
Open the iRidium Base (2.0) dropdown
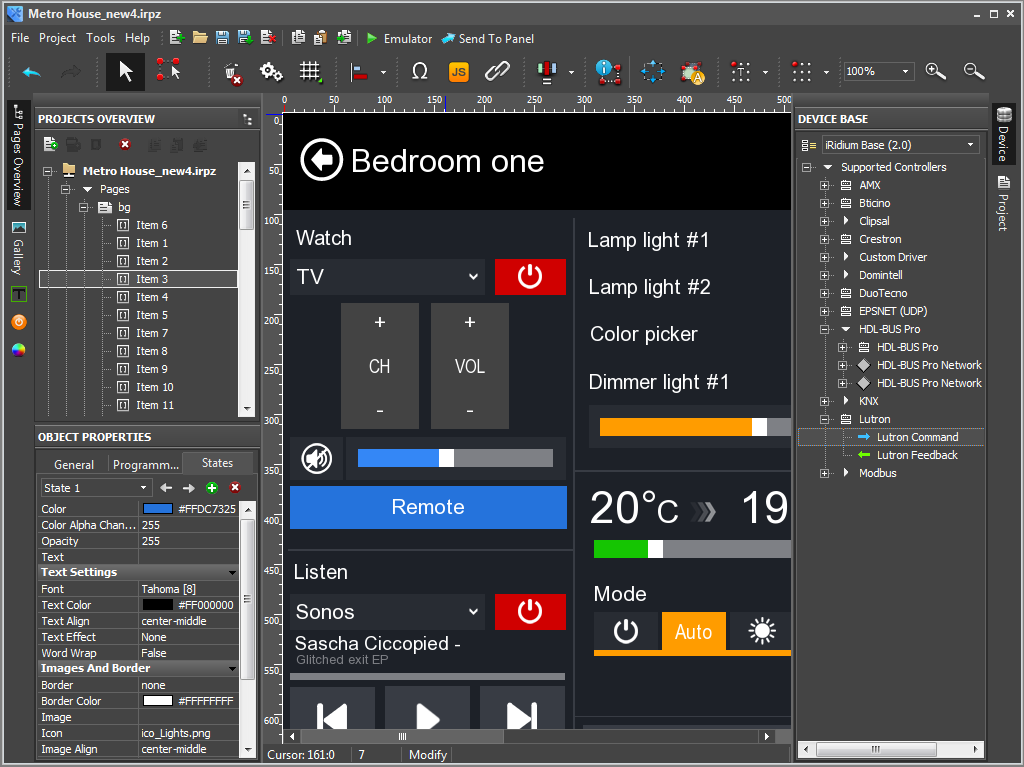900,145
